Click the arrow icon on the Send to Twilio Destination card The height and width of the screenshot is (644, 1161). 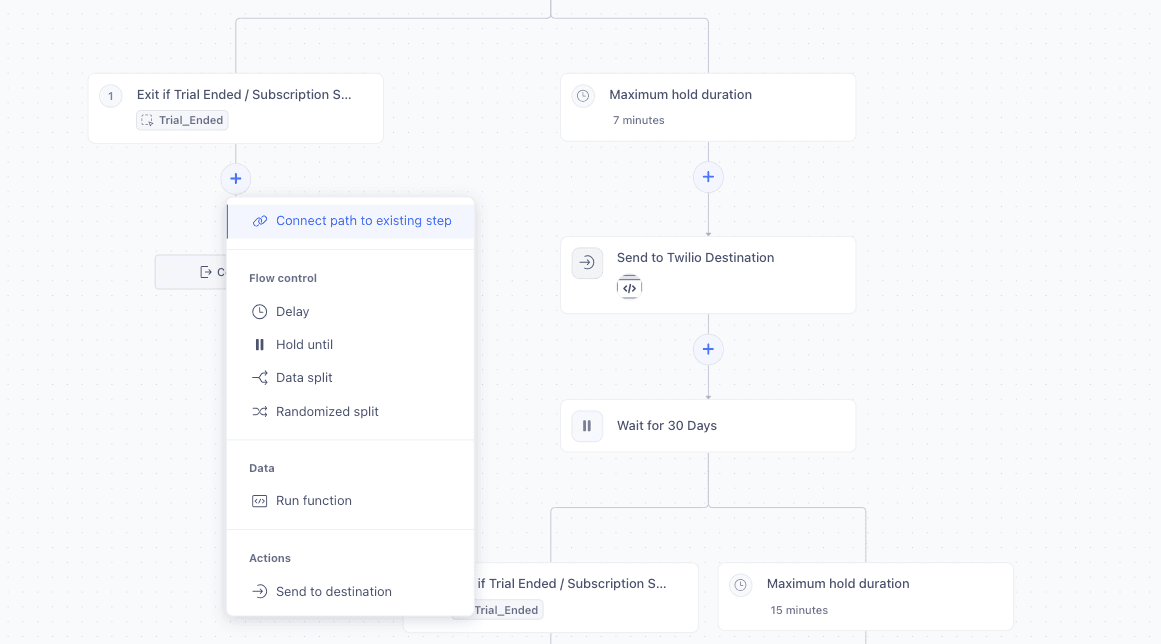click(587, 263)
